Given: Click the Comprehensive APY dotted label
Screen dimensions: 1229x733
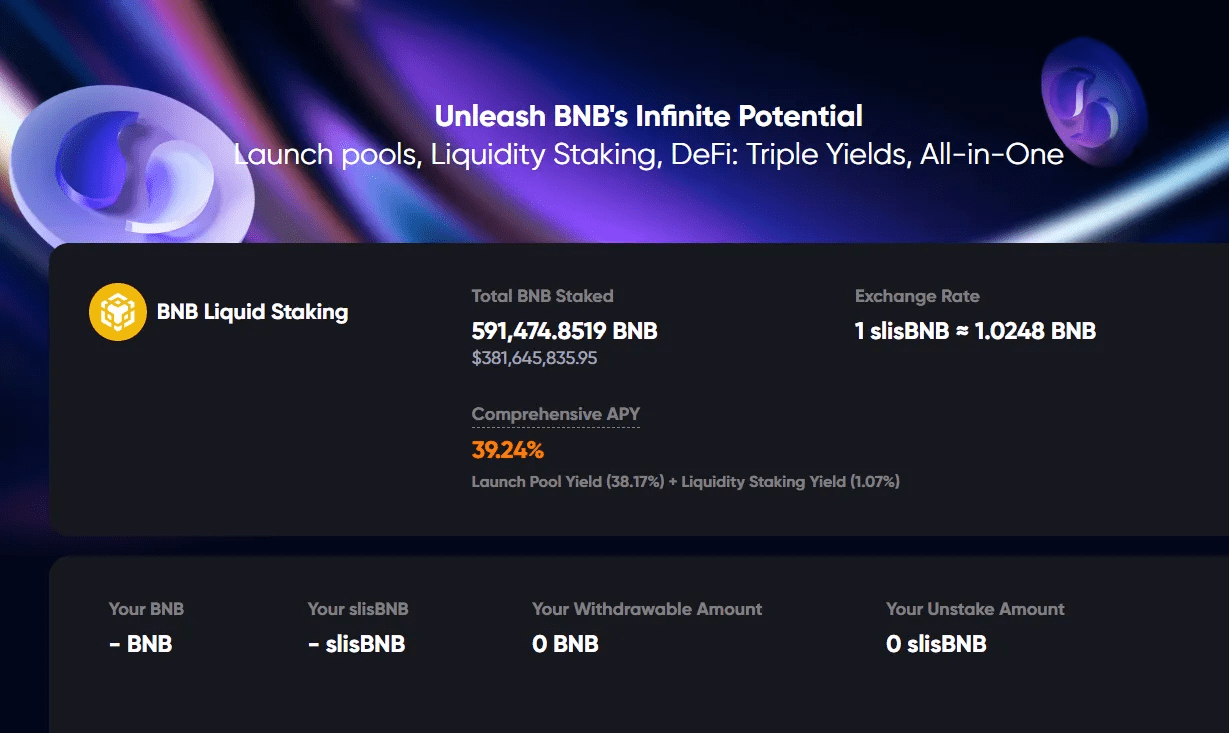Looking at the screenshot, I should tap(555, 414).
